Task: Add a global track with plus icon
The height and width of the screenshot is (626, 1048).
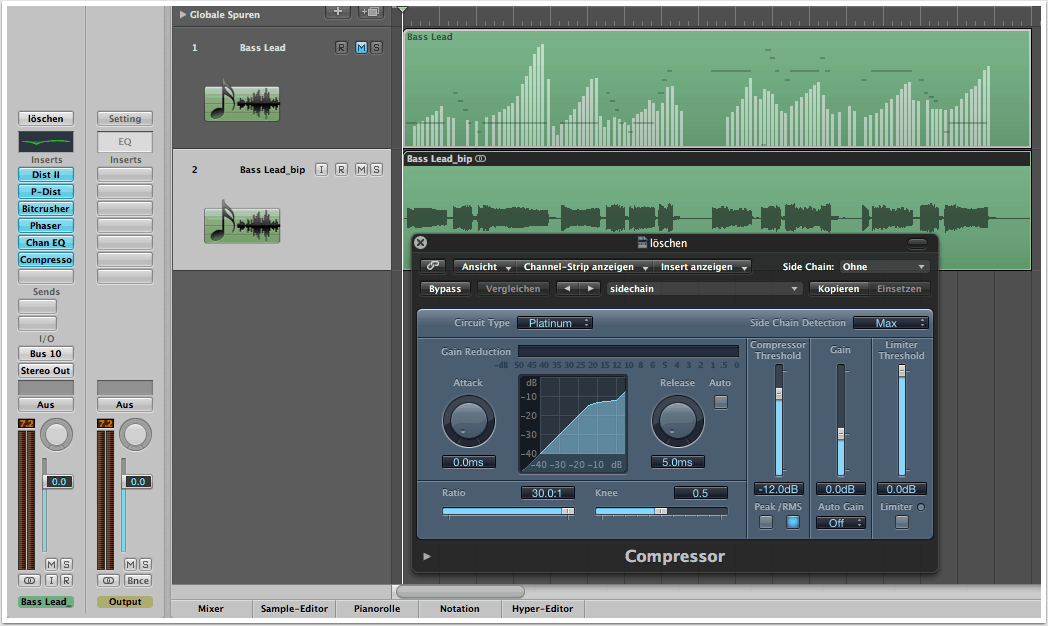Action: coord(339,11)
